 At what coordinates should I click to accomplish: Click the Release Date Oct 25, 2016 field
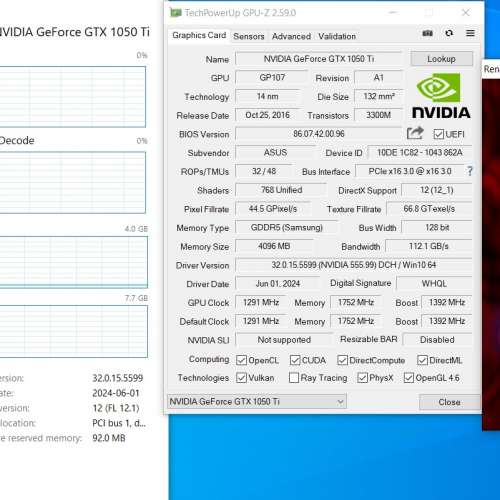(267, 115)
